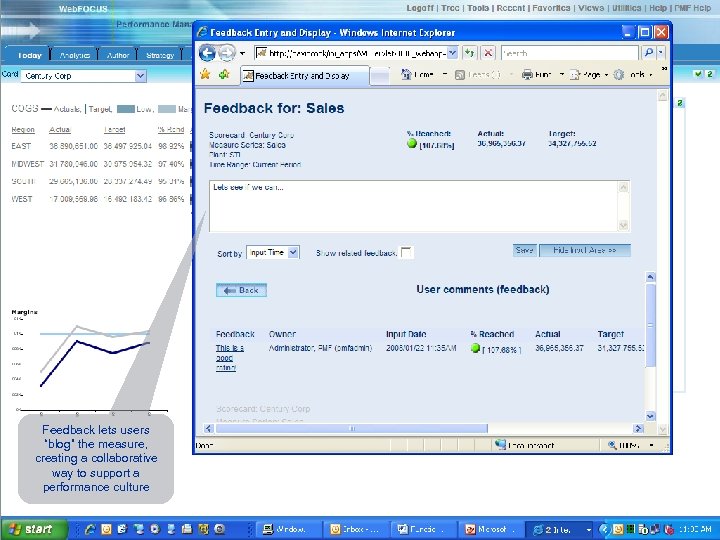The image size is (720, 540).
Task: Click the inner vertical scrollbar down arrow
Action: click(x=651, y=416)
